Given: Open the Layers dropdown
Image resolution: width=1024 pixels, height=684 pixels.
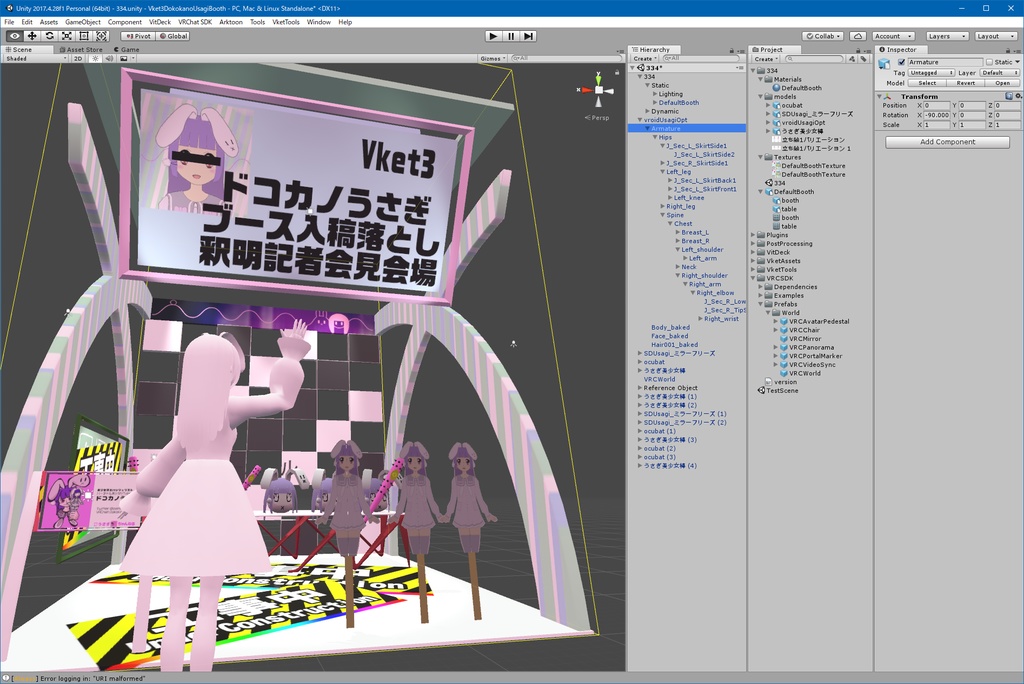Looking at the screenshot, I should [x=946, y=36].
